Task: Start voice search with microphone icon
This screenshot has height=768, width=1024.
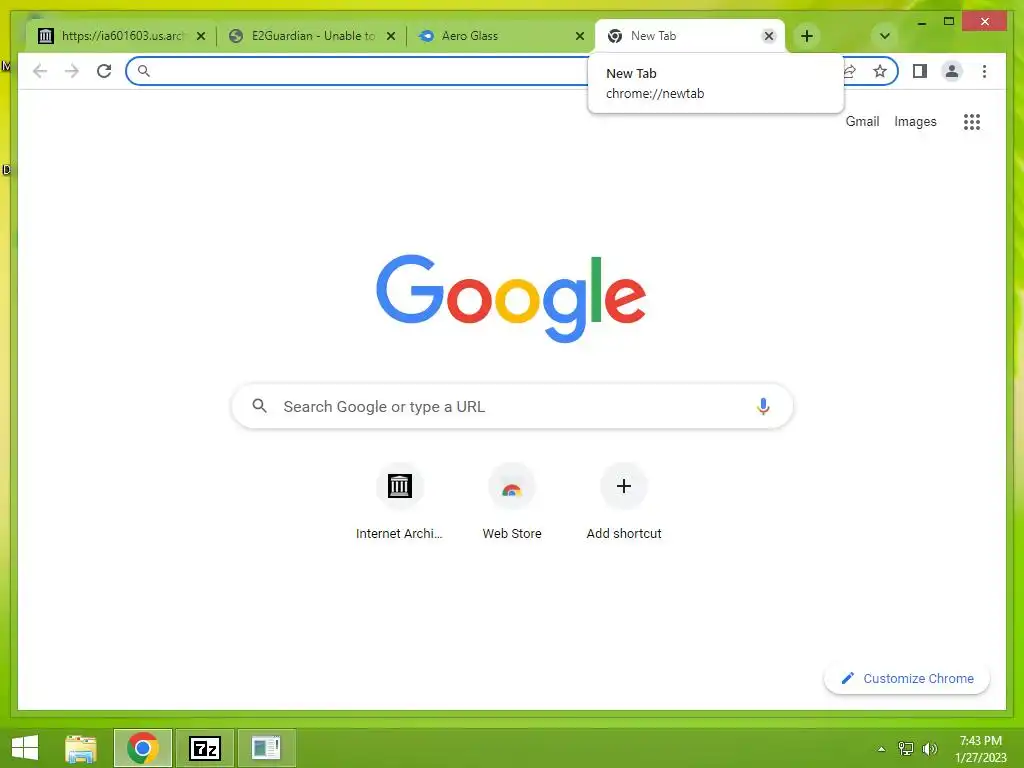Action: click(x=763, y=406)
